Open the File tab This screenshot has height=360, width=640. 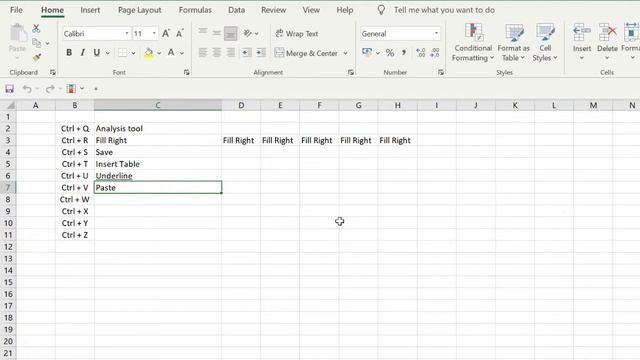click(x=16, y=10)
